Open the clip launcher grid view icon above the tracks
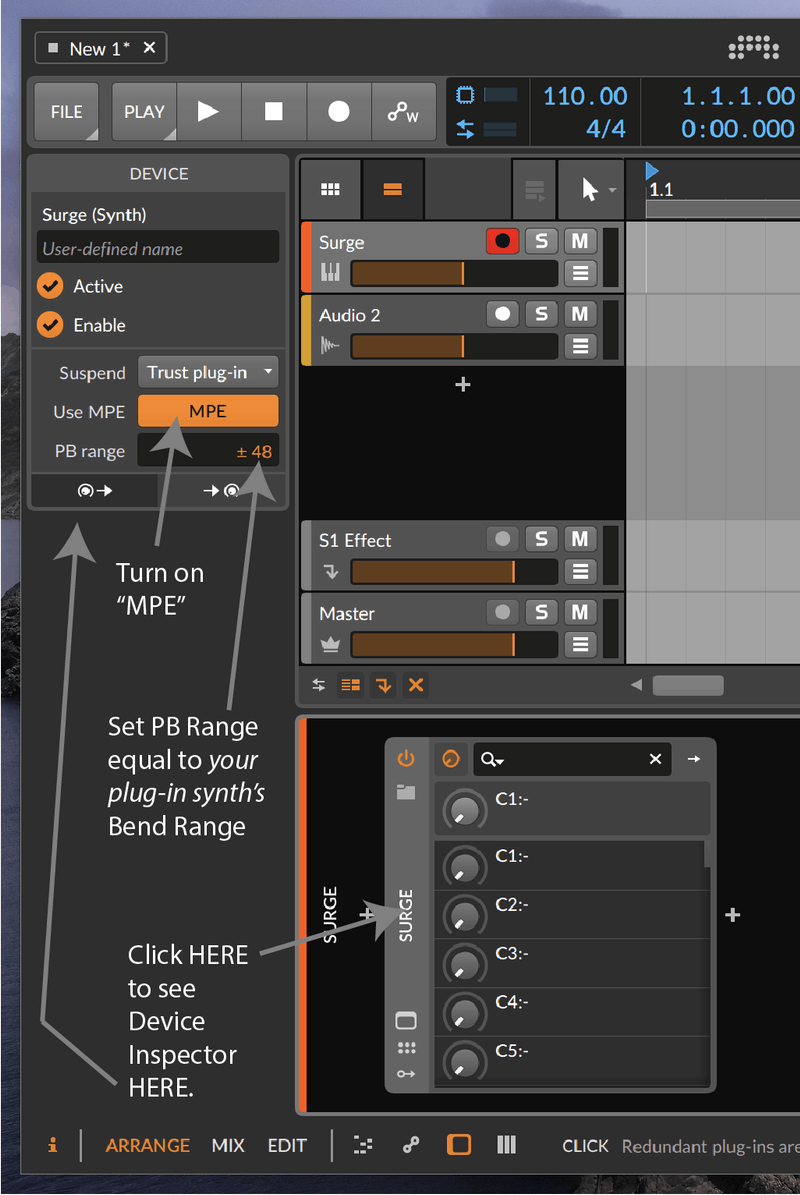800x1195 pixels. (x=330, y=189)
